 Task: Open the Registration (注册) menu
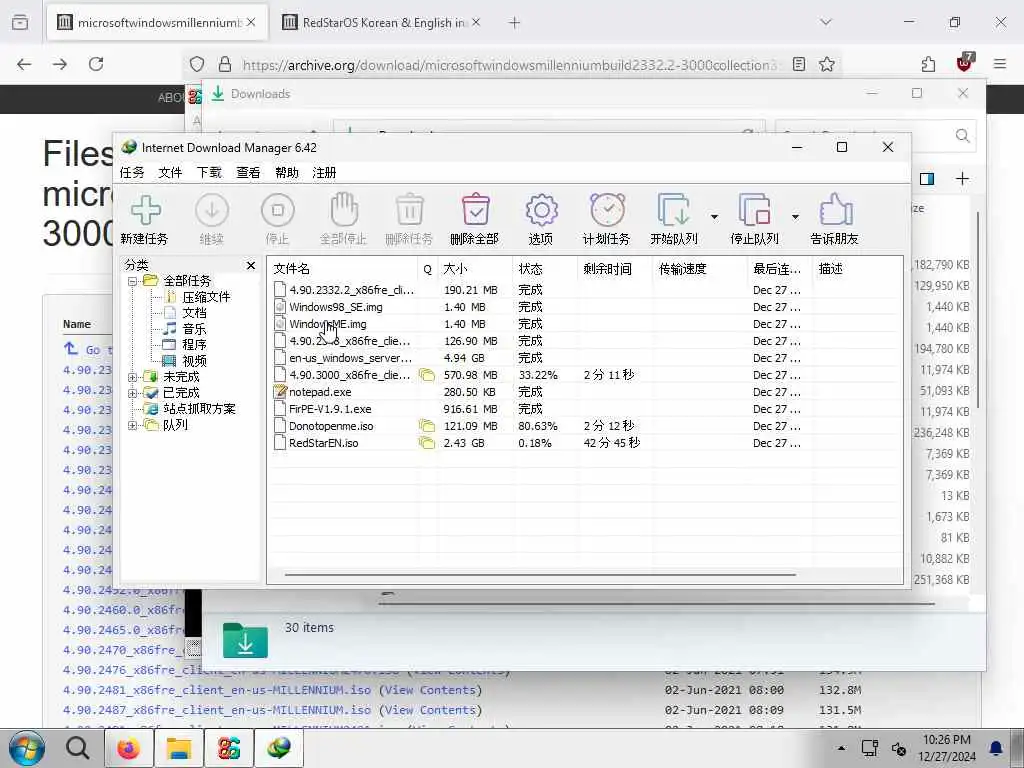325,172
